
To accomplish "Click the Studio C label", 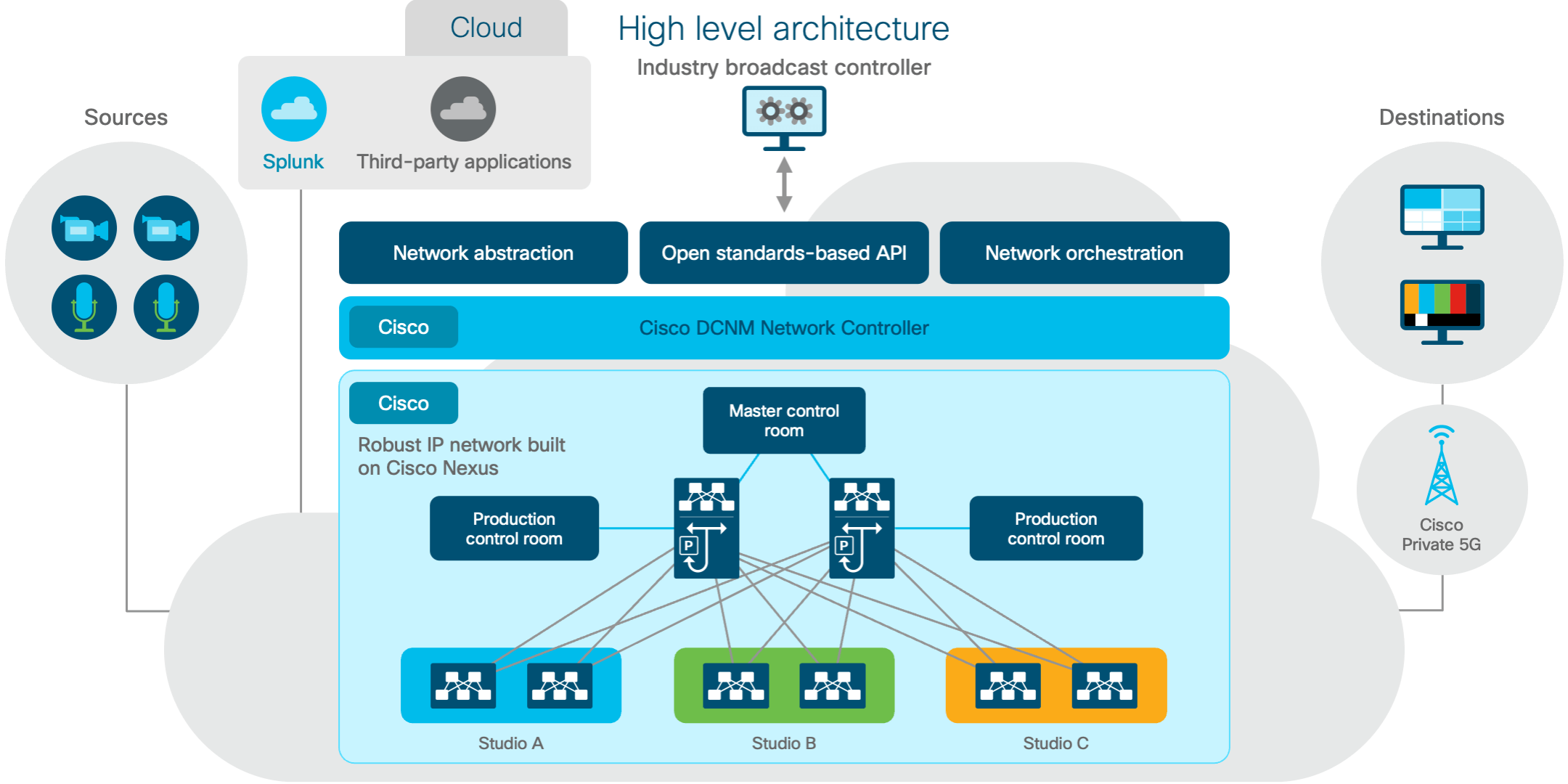I will pos(1056,743).
